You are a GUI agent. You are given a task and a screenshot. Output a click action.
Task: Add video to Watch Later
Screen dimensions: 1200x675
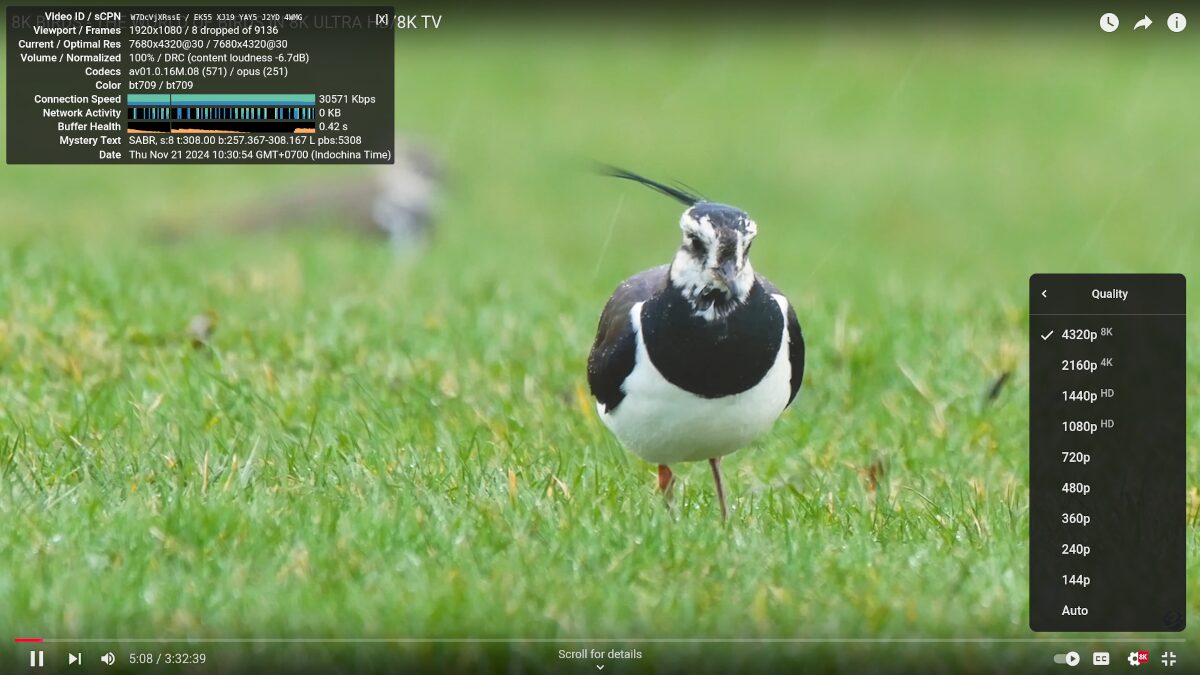click(1109, 22)
